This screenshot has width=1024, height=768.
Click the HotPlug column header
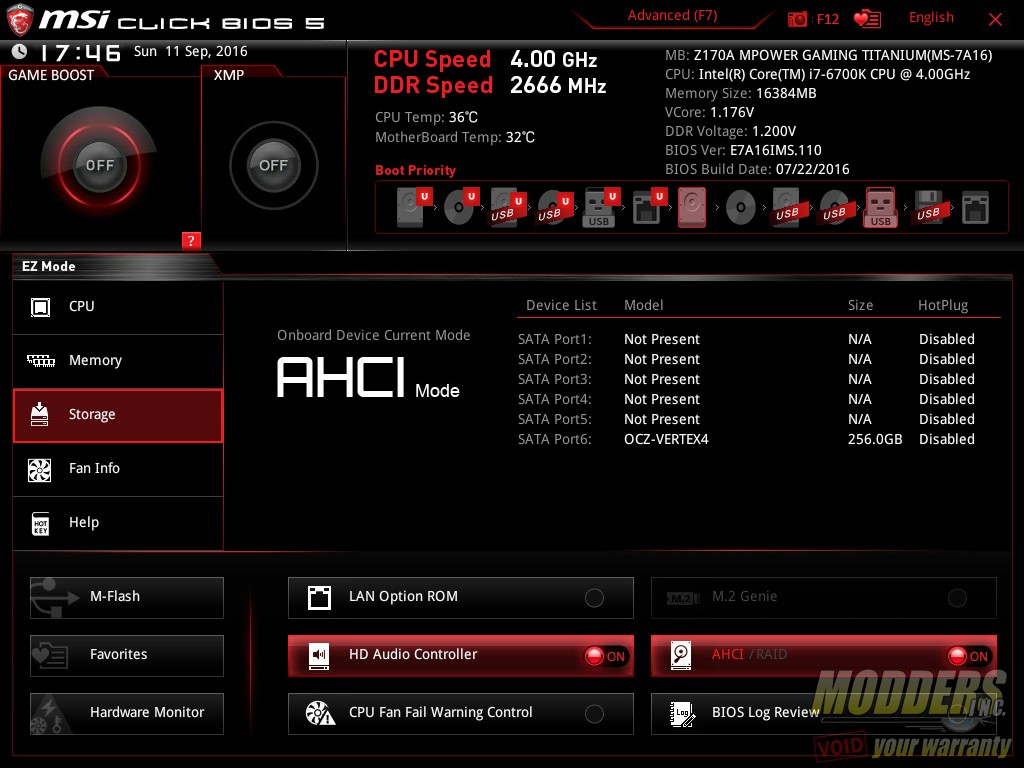coord(943,306)
